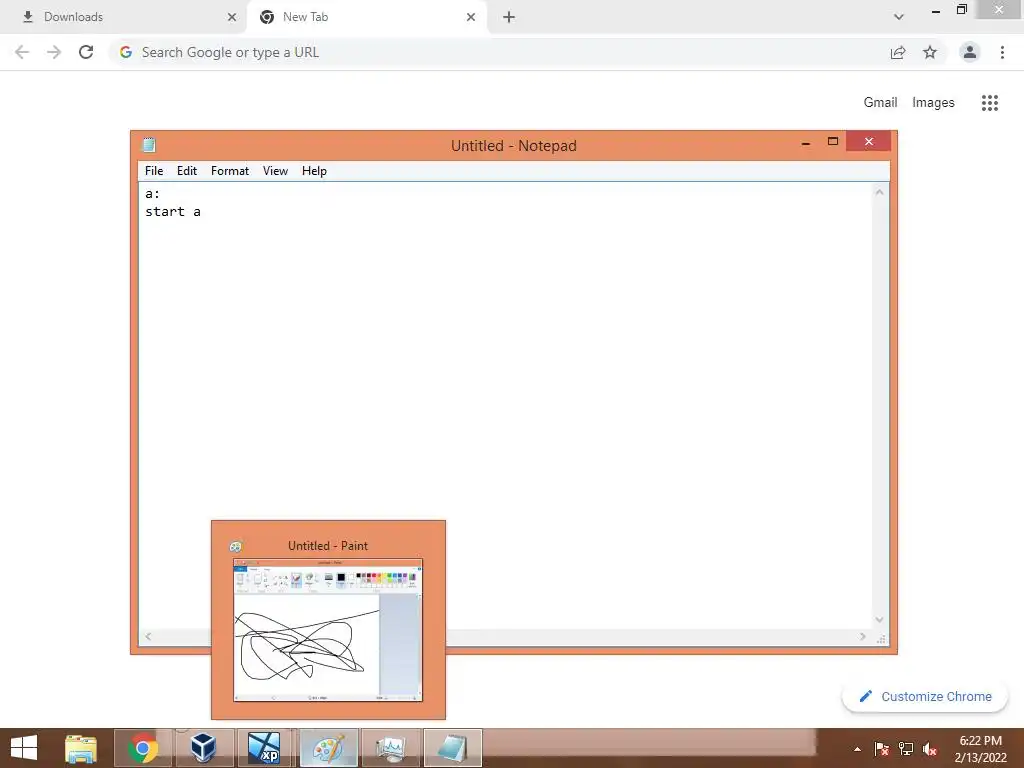Click the Chrome taskbar icon
Screen dimensions: 1024x768
143,748
